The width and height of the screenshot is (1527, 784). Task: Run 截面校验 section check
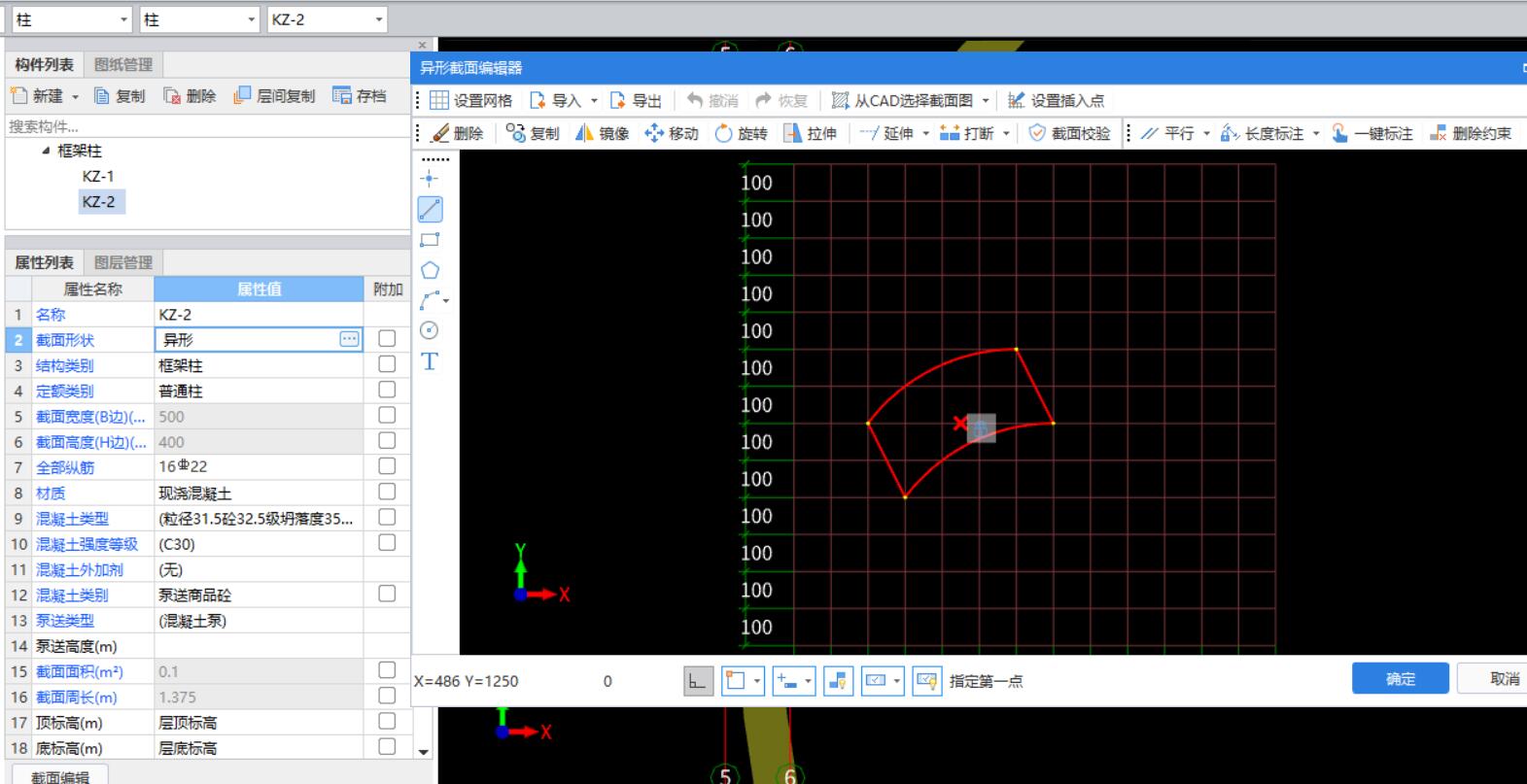(1069, 133)
